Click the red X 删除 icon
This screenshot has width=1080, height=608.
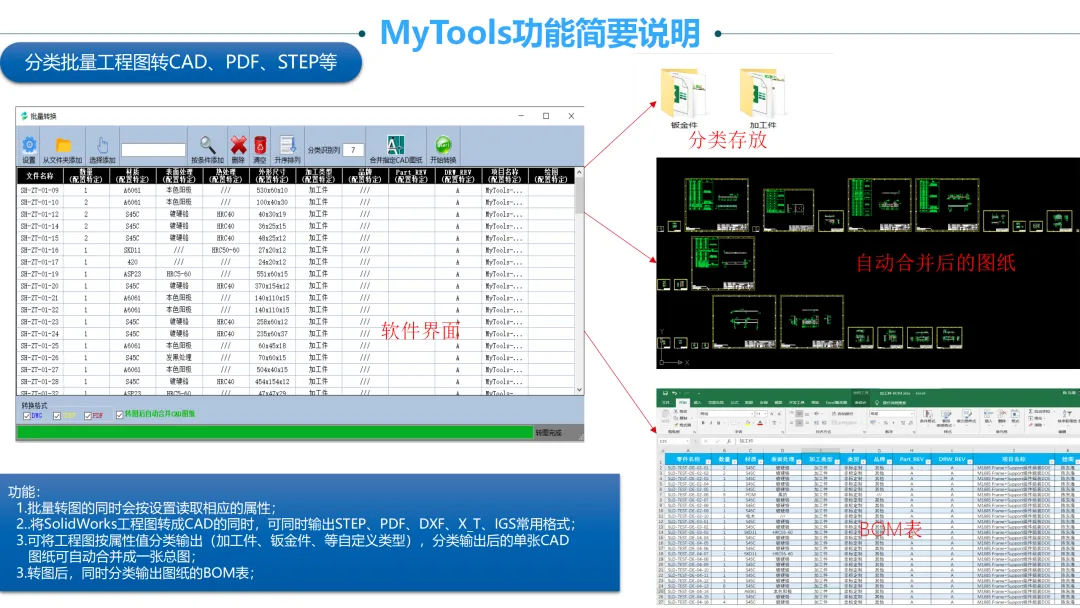pos(238,145)
